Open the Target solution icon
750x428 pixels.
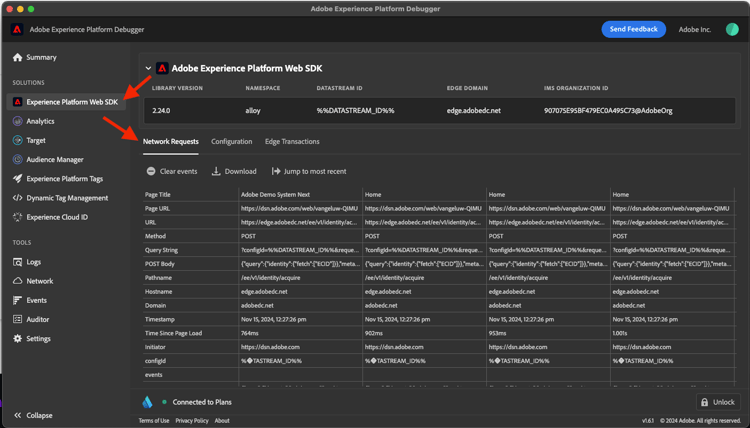[18, 140]
